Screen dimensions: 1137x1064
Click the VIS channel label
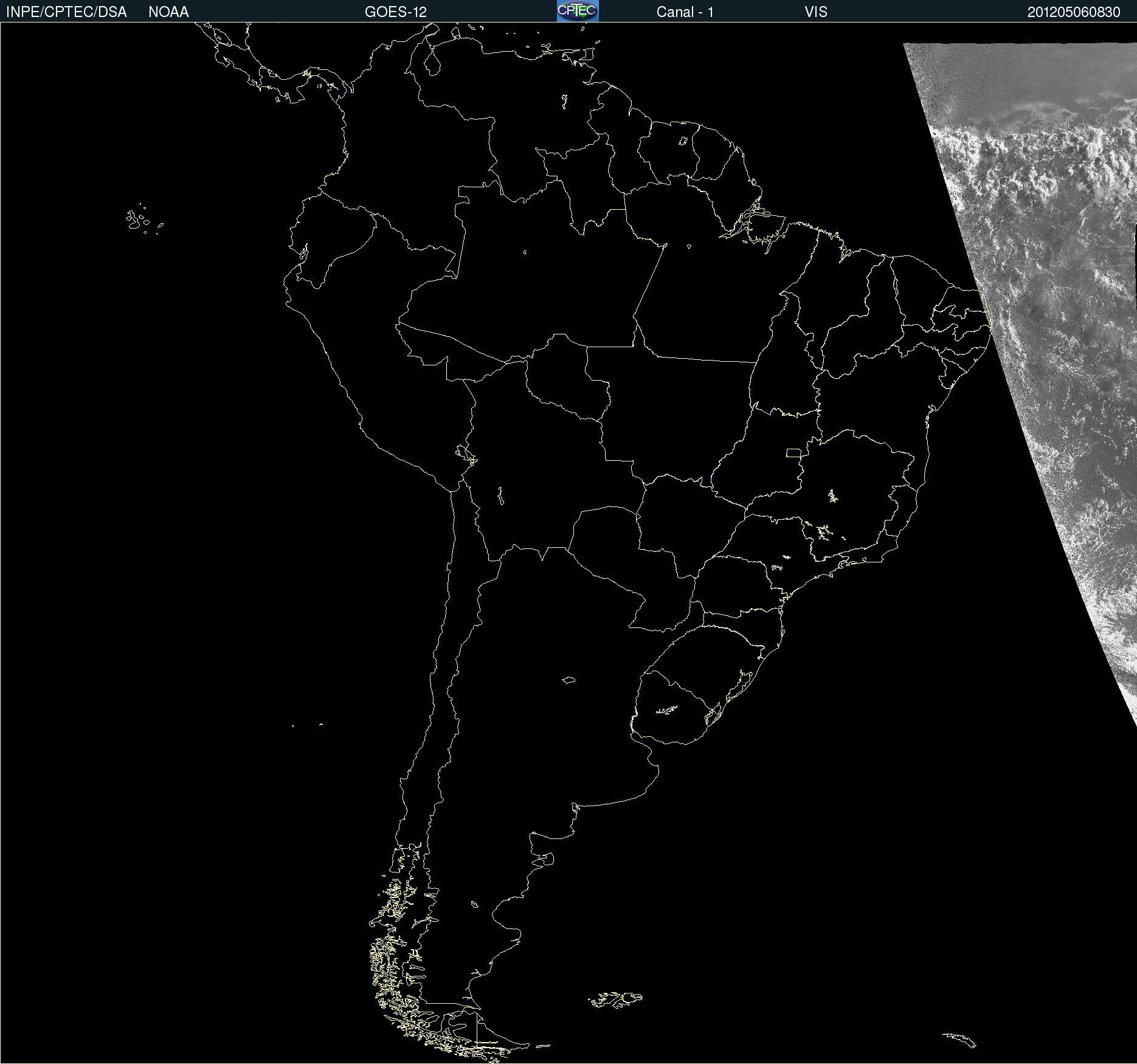[x=816, y=12]
